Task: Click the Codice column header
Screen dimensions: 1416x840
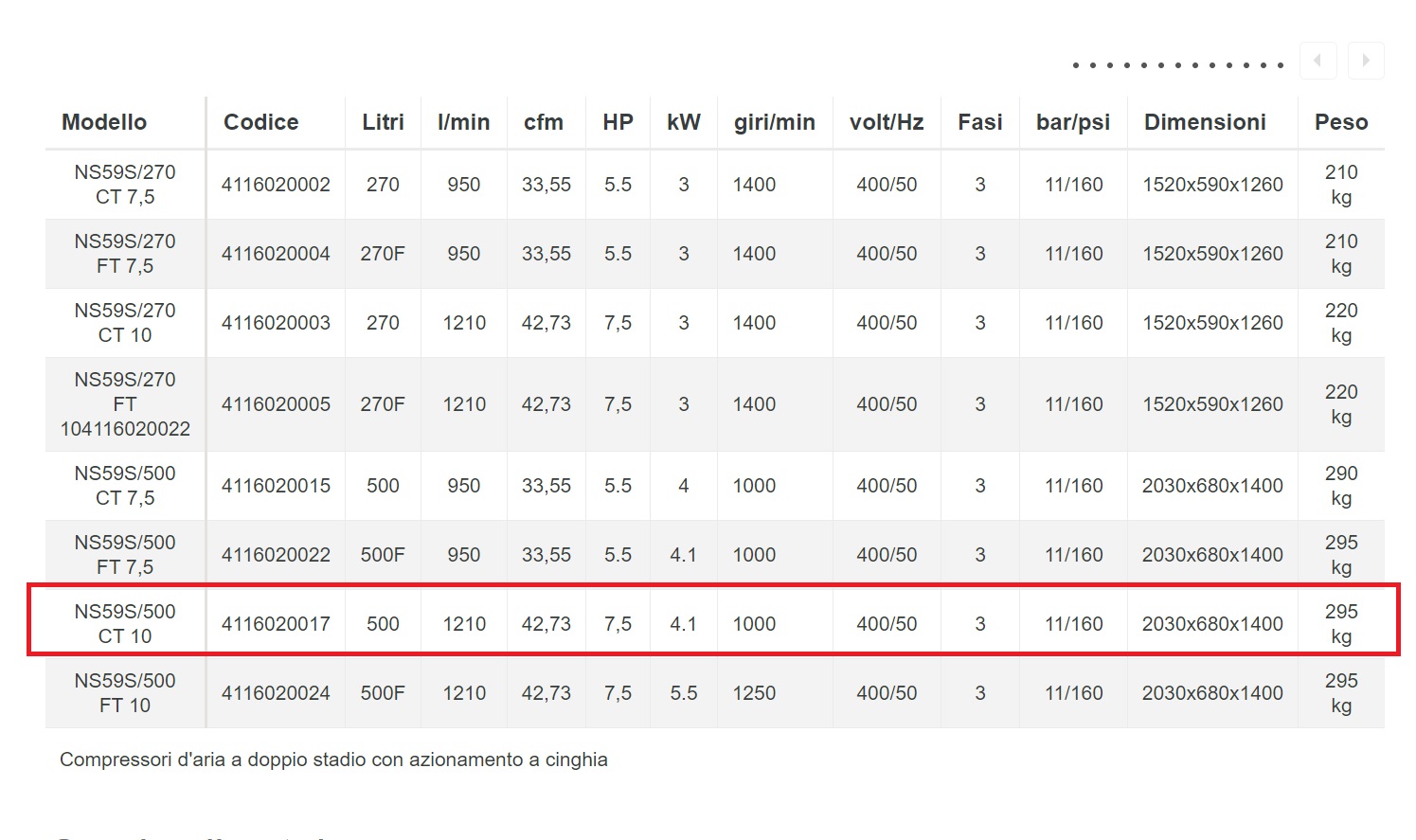Action: tap(260, 122)
